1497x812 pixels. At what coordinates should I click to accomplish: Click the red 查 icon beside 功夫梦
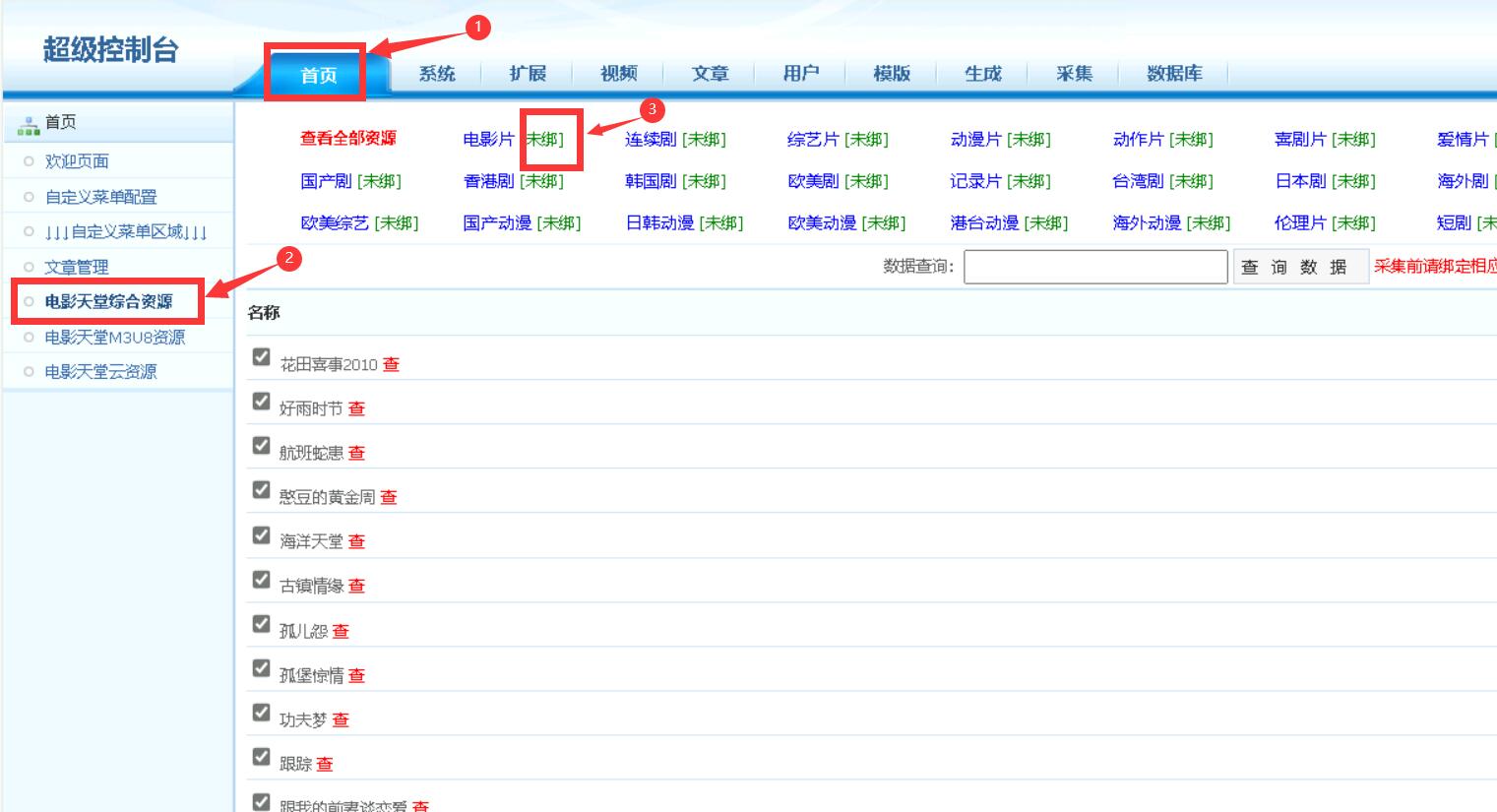[341, 719]
